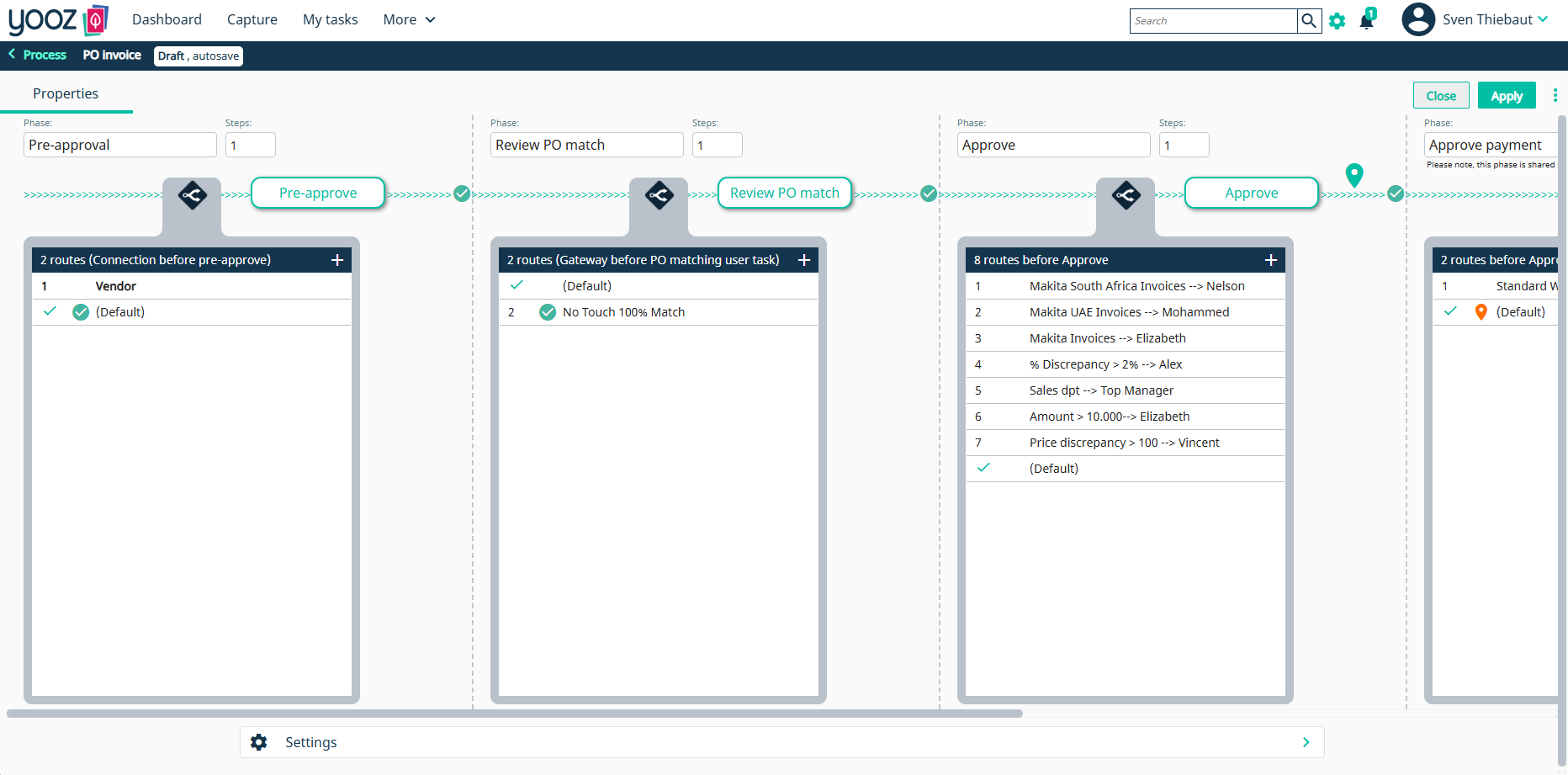Click Steps field of Review PO match phase
This screenshot has height=775, width=1568.
[718, 145]
